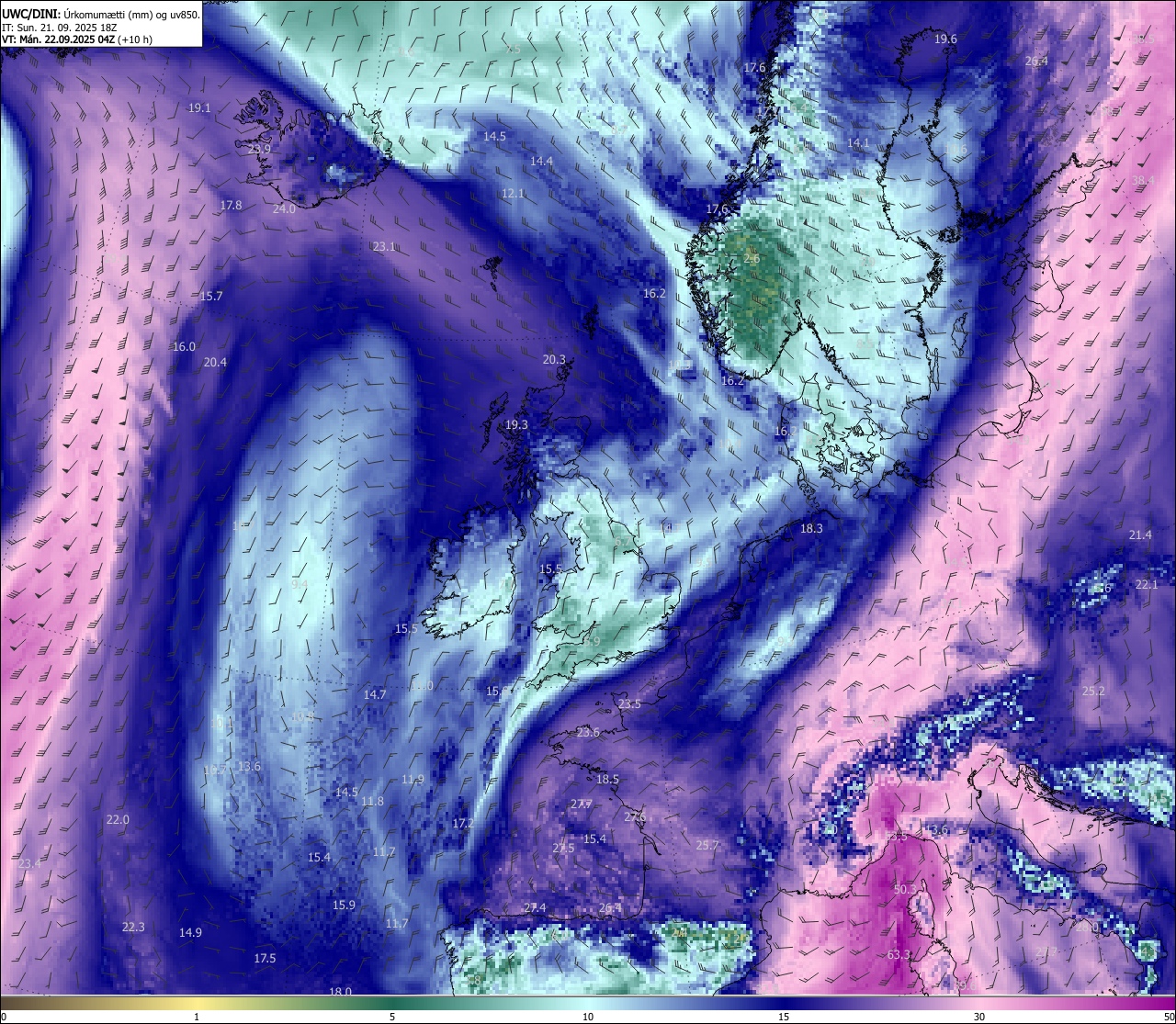Click the 19.1 value northwest of Iceland
The height and width of the screenshot is (1024, 1176).
[199, 107]
